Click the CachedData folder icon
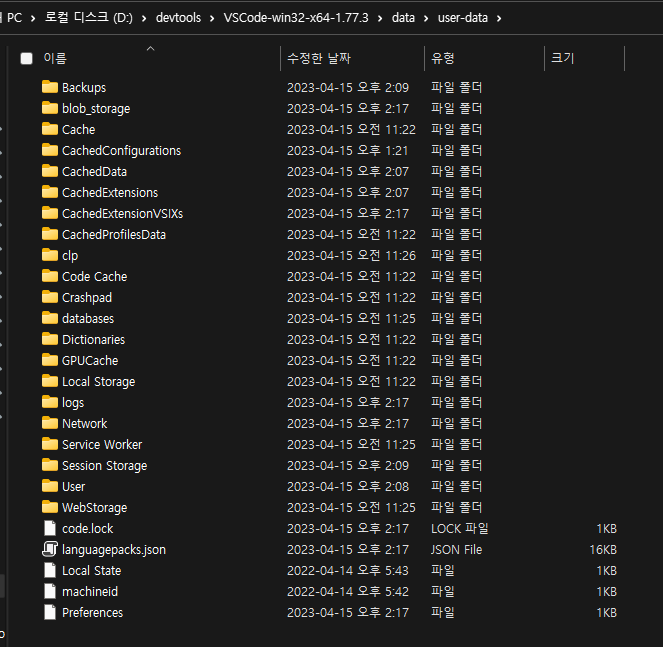Viewport: 663px width, 647px height. click(x=50, y=171)
